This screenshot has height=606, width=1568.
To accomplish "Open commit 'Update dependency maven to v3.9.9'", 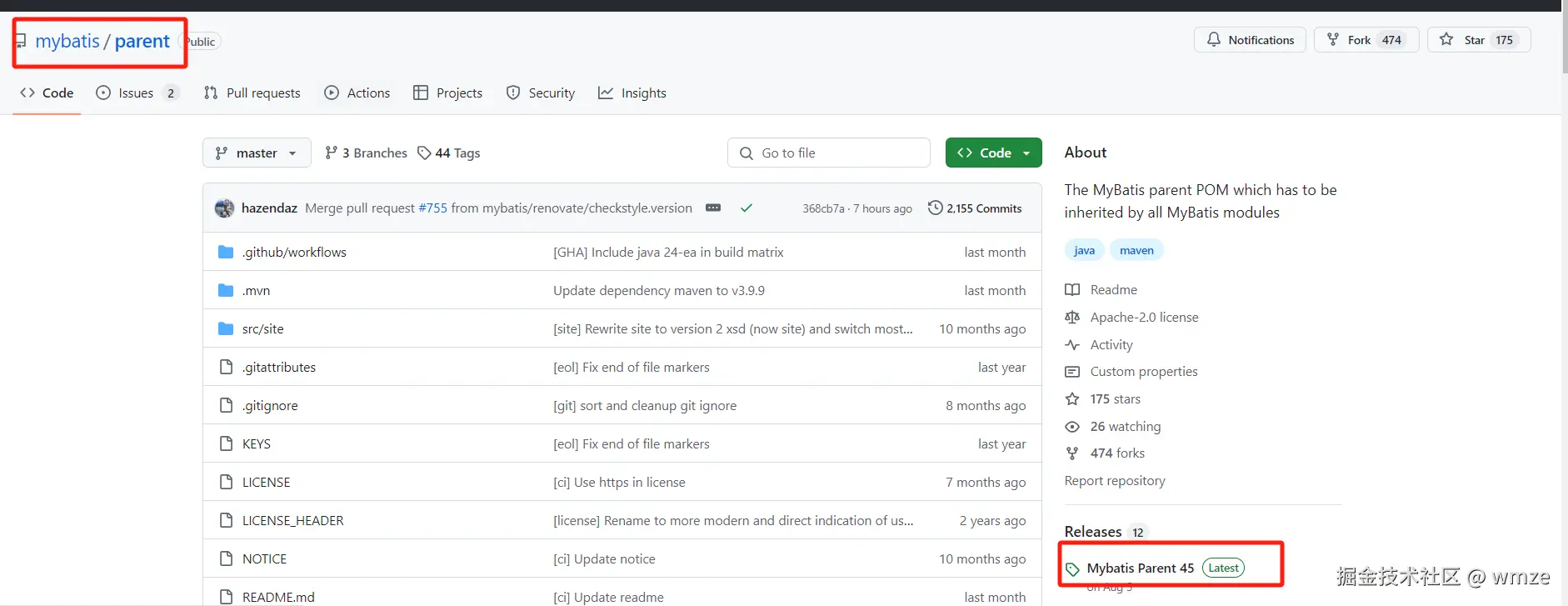I will point(659,290).
